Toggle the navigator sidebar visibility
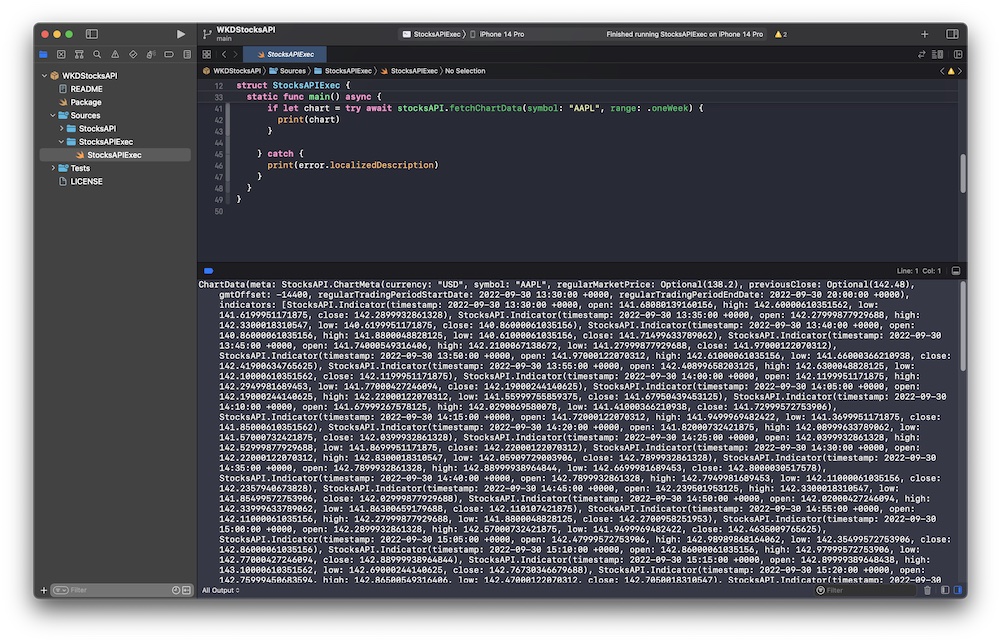The image size is (1001, 643). pyautogui.click(x=92, y=34)
